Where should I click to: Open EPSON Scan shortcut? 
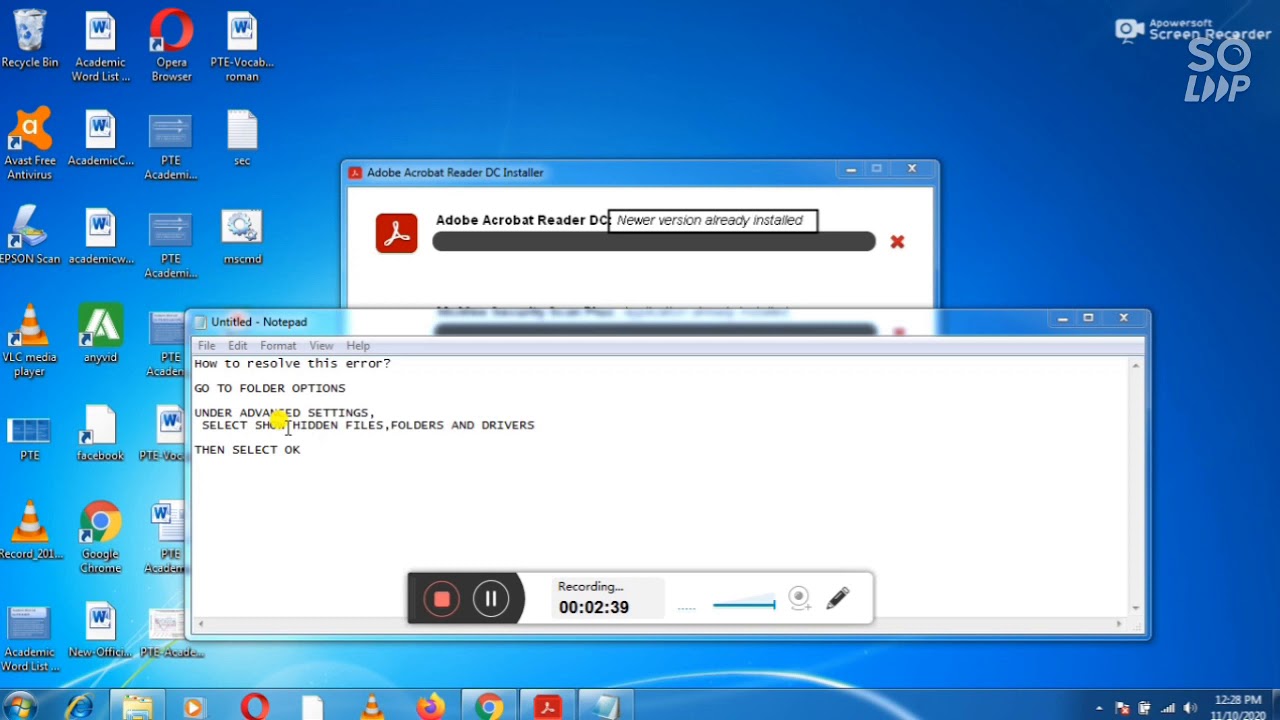click(29, 236)
